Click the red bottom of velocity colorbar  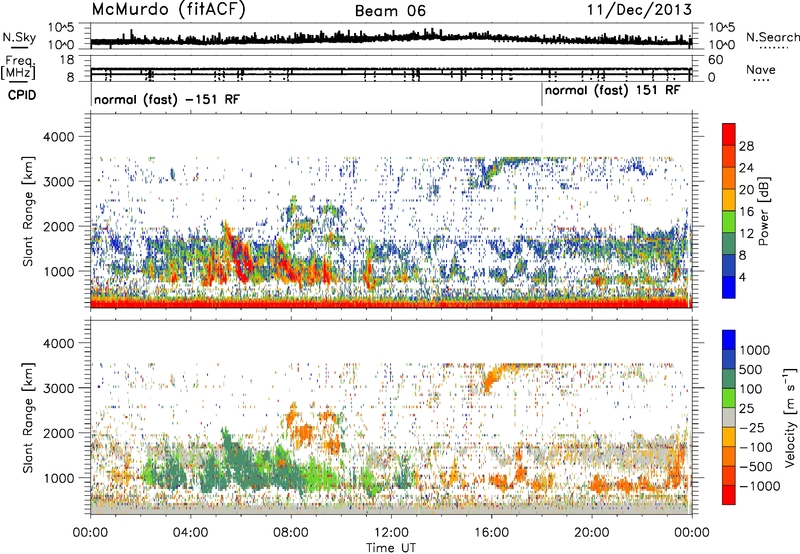(x=729, y=495)
